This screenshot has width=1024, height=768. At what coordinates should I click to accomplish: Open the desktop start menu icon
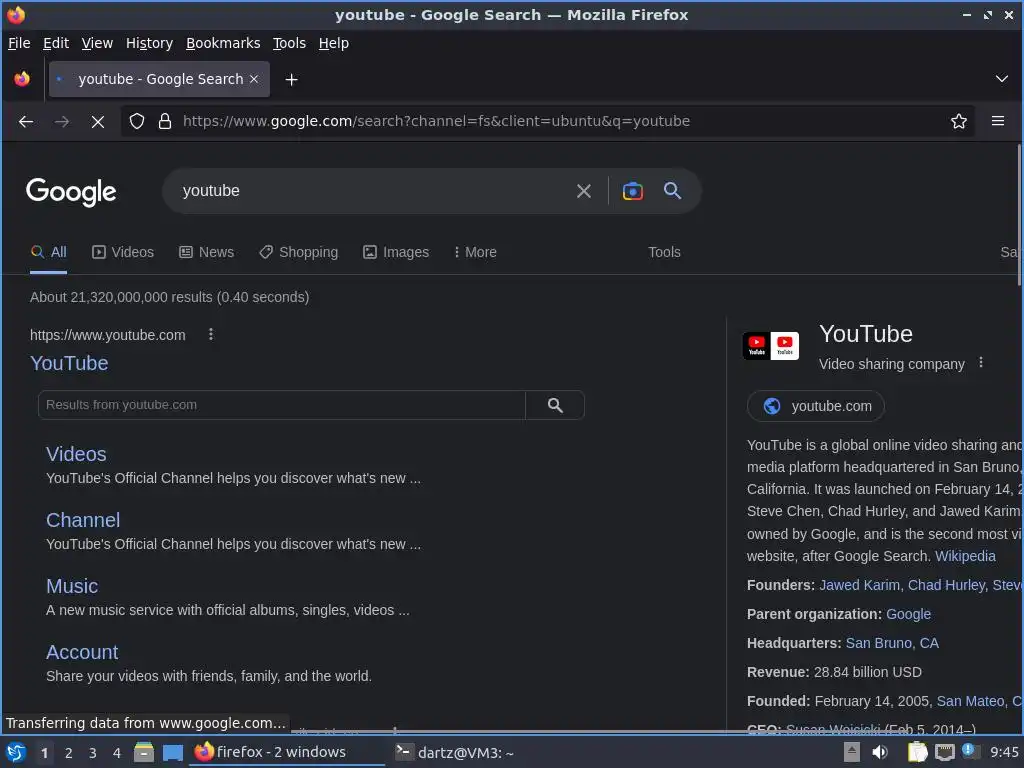(x=16, y=752)
